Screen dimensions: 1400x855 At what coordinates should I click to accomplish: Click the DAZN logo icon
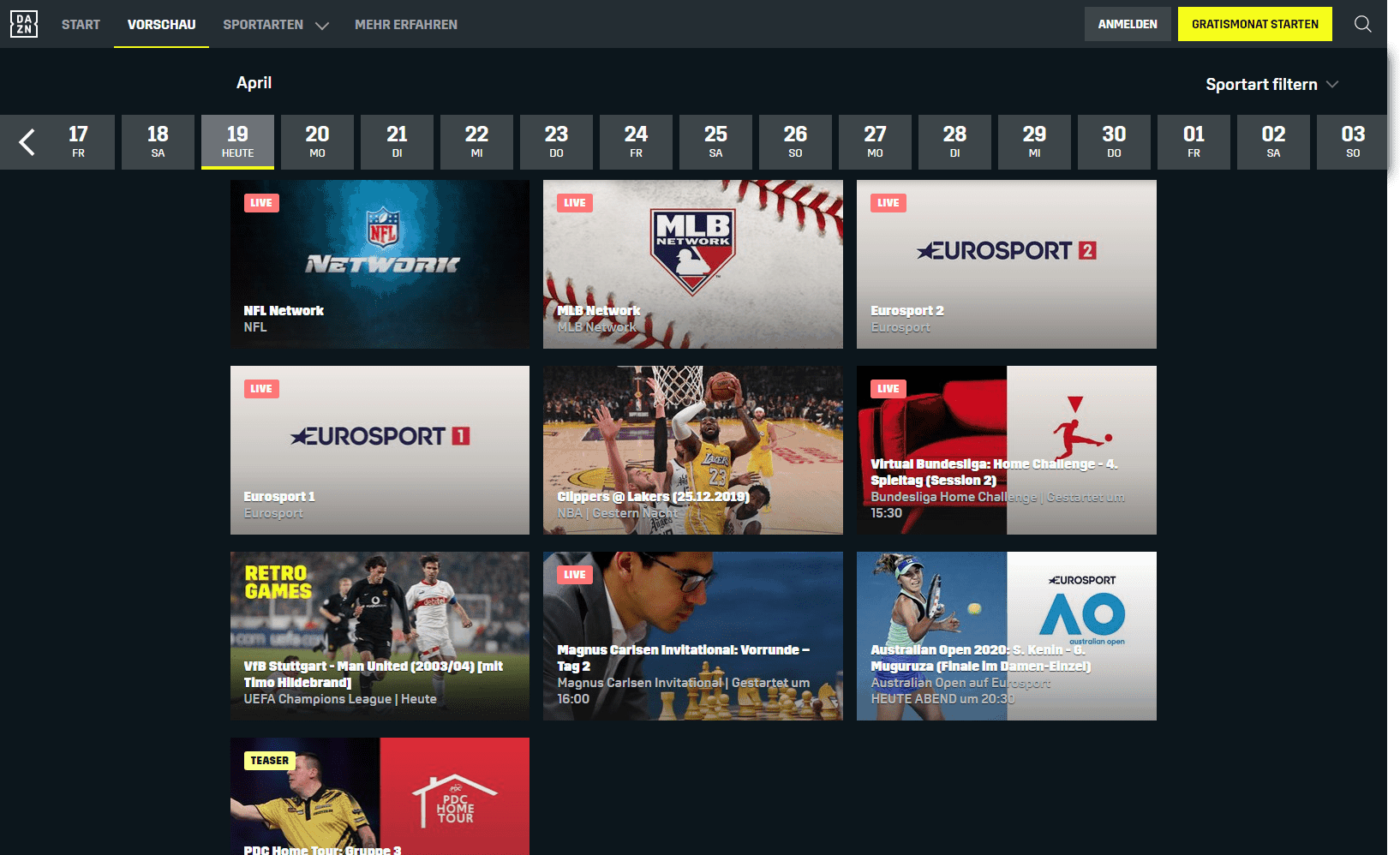point(24,24)
